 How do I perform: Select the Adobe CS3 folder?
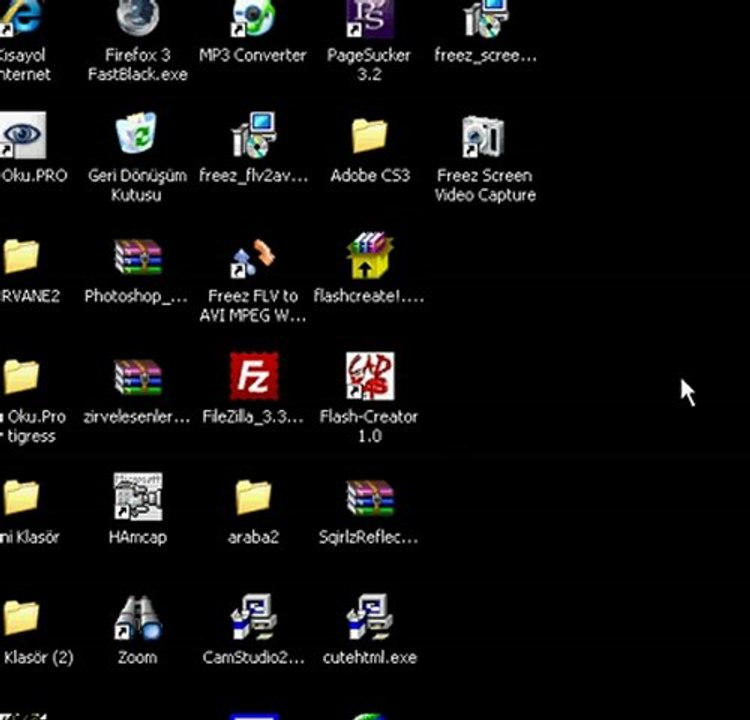(369, 136)
